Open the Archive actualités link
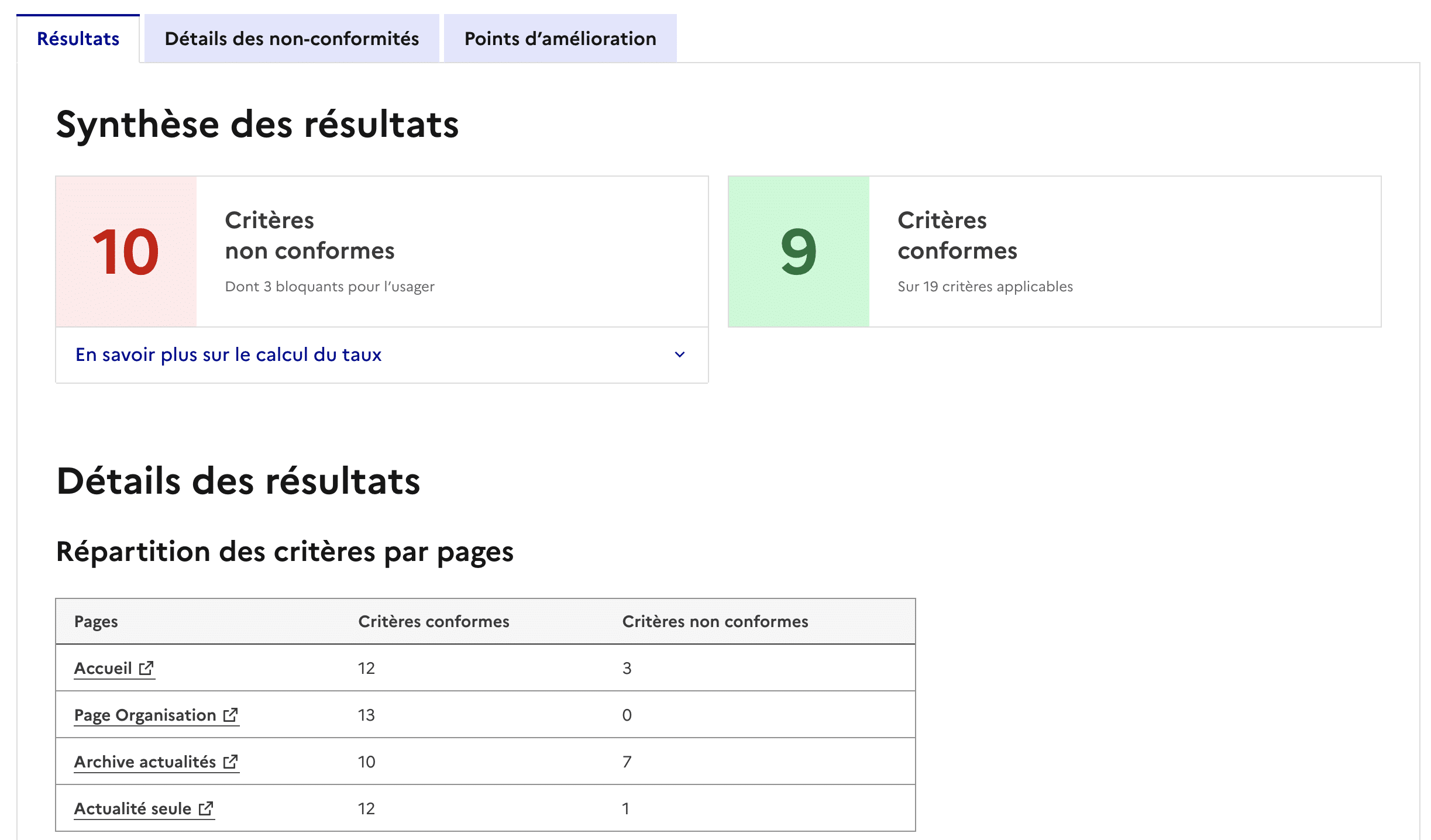This screenshot has height=840, width=1431. 156,762
